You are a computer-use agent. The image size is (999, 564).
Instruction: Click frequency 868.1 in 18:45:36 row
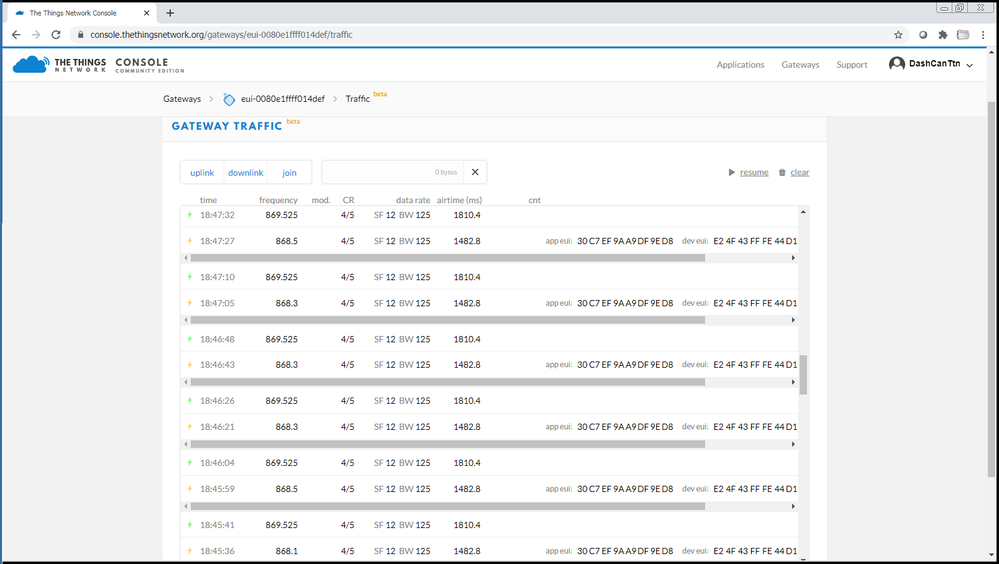(x=287, y=551)
